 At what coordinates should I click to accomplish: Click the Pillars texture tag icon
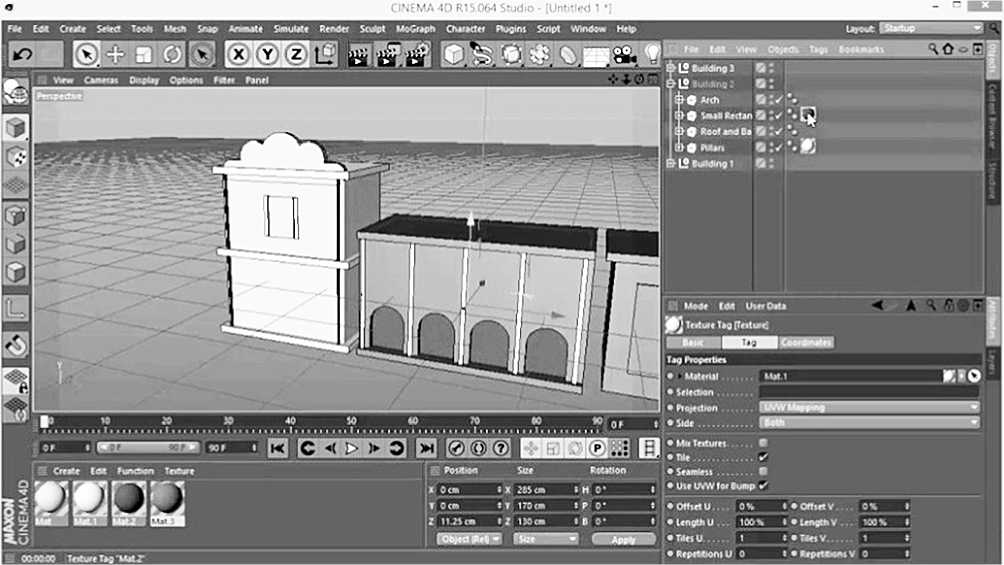(x=807, y=147)
